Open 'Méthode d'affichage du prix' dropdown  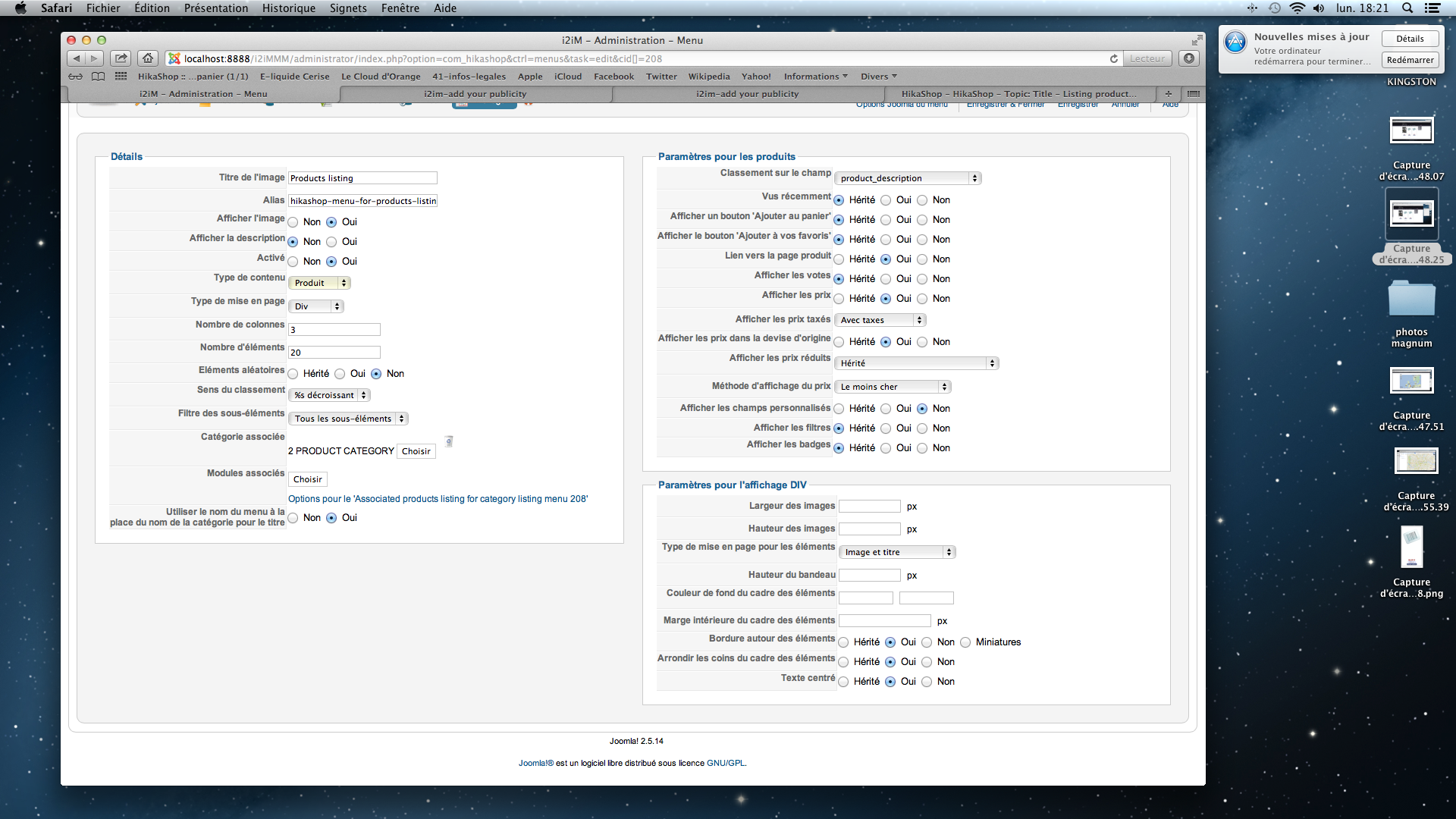(x=892, y=387)
